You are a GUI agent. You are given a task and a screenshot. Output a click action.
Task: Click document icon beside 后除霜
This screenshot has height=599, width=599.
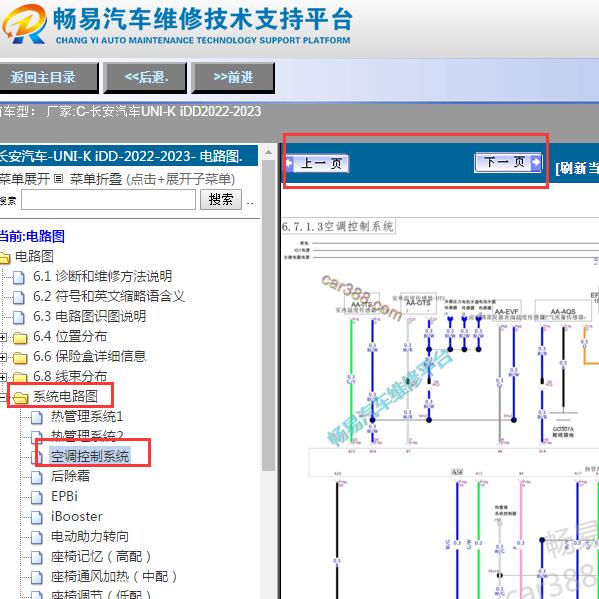[37, 477]
